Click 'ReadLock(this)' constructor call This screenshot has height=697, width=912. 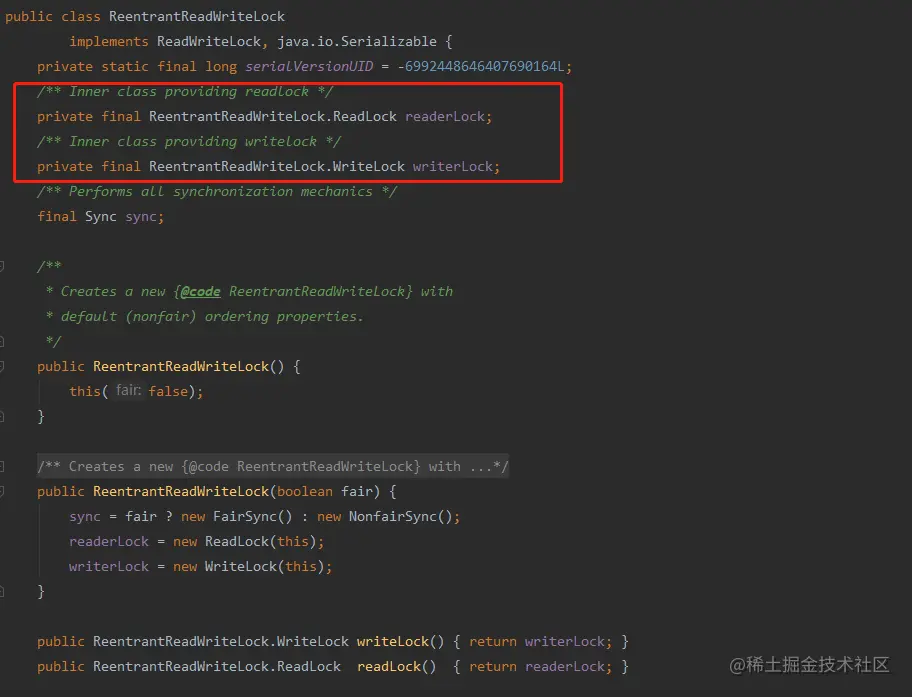(261, 541)
